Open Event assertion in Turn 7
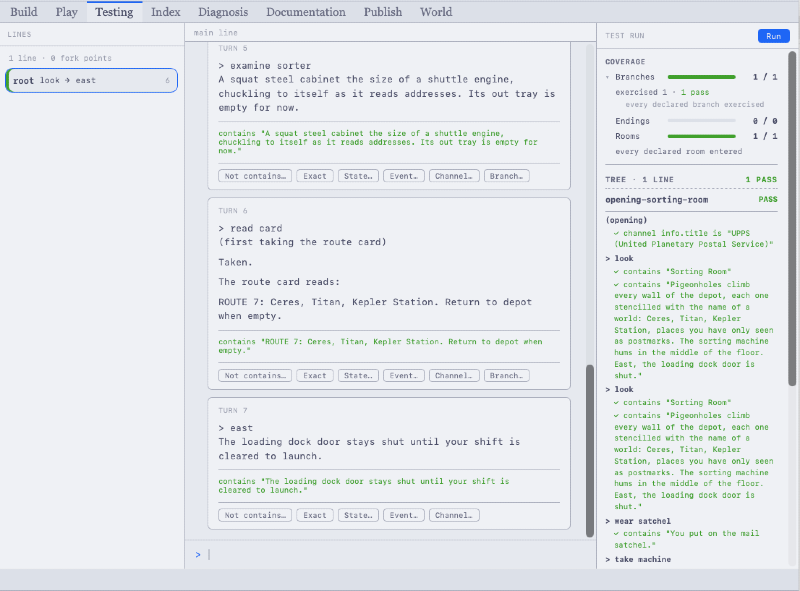This screenshot has width=800, height=591. pyautogui.click(x=404, y=515)
